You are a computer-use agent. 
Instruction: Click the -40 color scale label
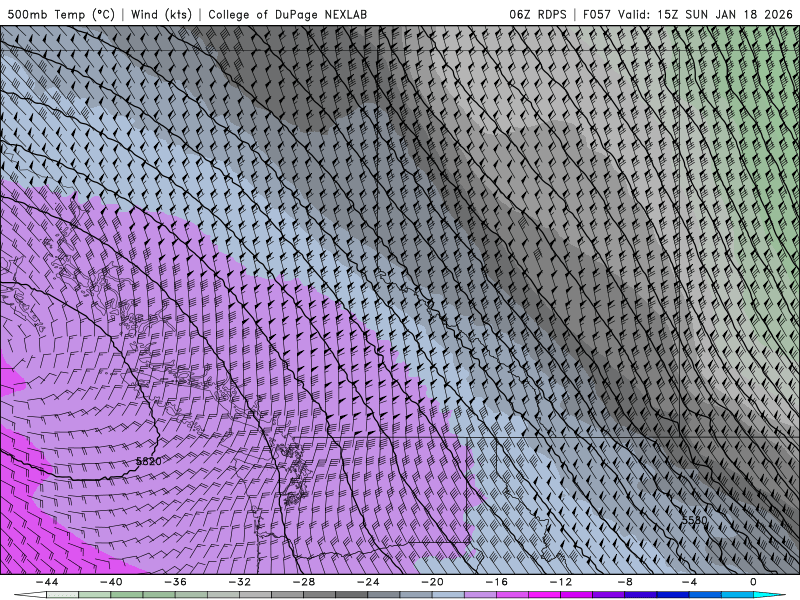pyautogui.click(x=111, y=582)
